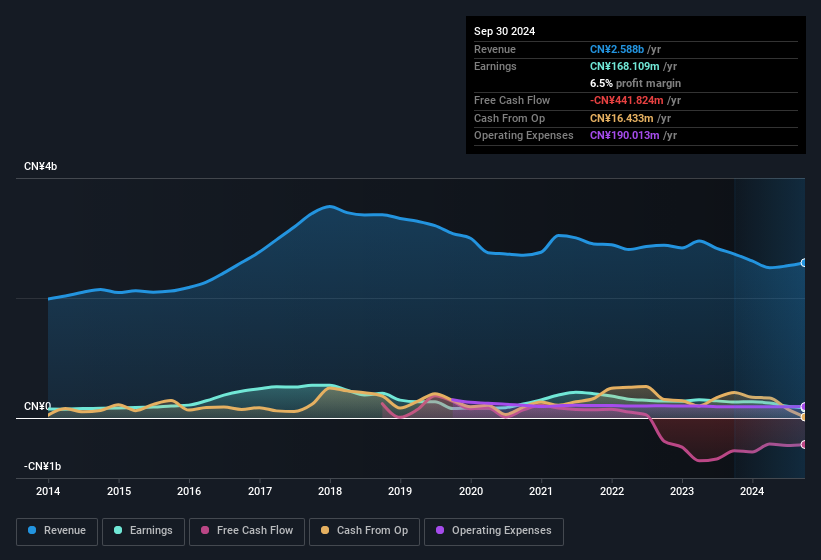The image size is (821, 560).
Task: Click the revenue line peak at 2018
Action: point(329,206)
